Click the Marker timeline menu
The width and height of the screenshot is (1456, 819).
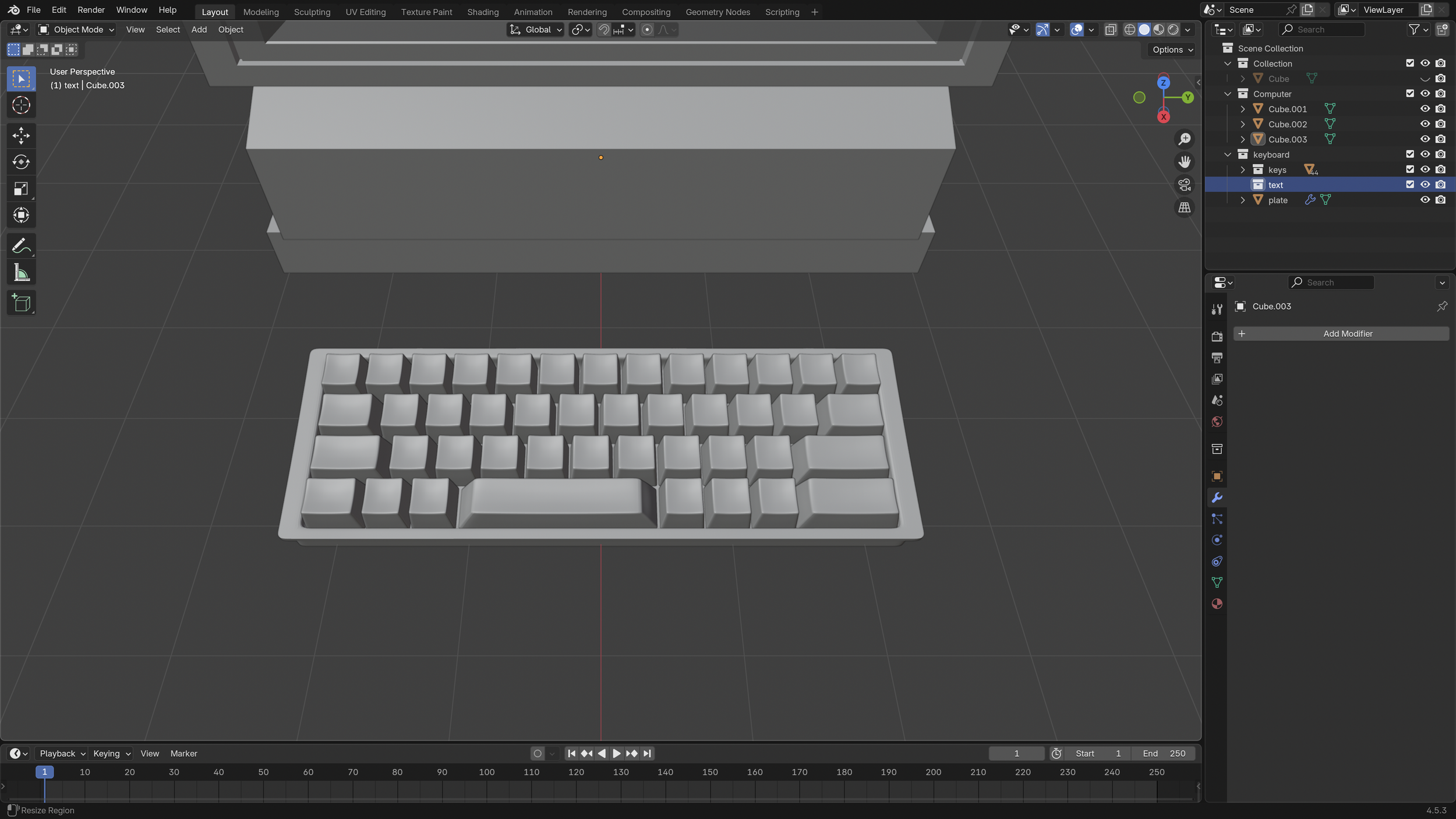(183, 754)
